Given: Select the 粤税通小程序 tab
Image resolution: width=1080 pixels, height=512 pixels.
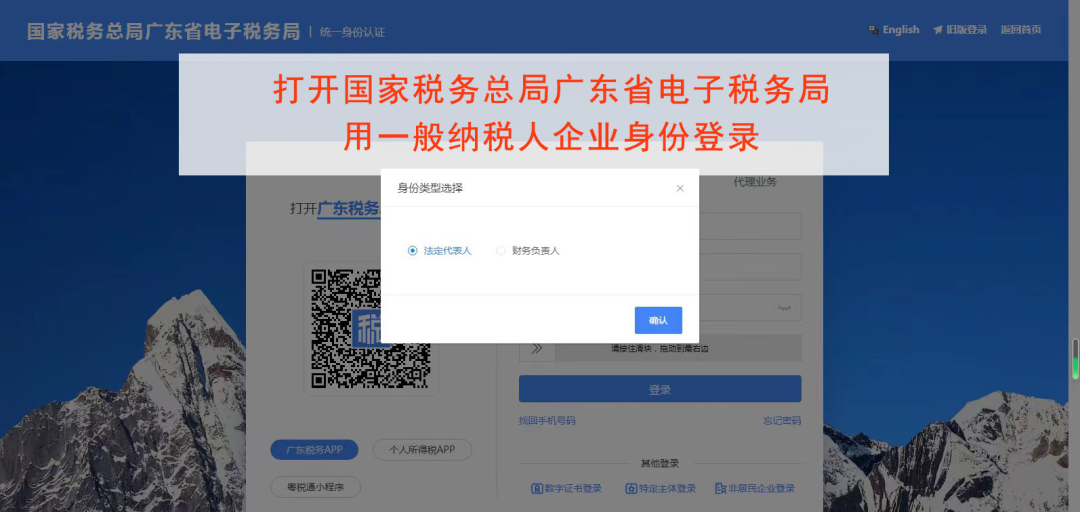Looking at the screenshot, I should click(315, 487).
